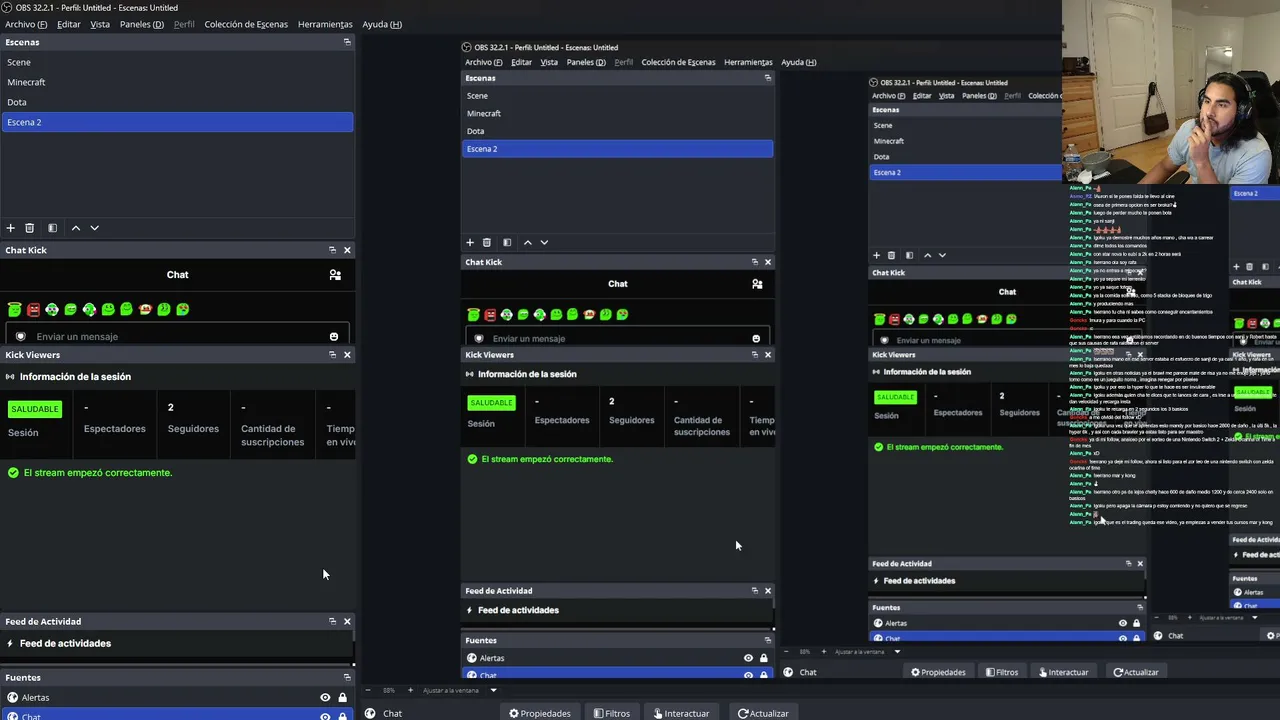Click shield icon in main chat message box
Screen dimensions: 1280x720
20,336
